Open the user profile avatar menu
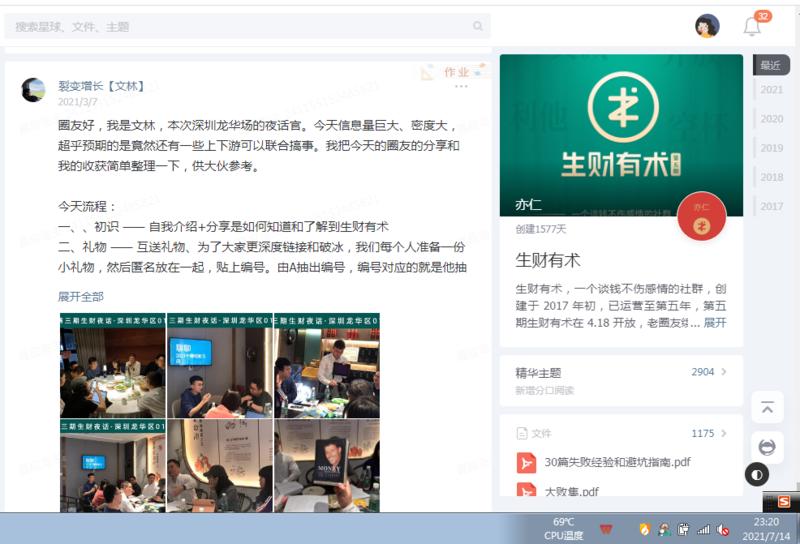Image resolution: width=800 pixels, height=544 pixels. [x=707, y=26]
